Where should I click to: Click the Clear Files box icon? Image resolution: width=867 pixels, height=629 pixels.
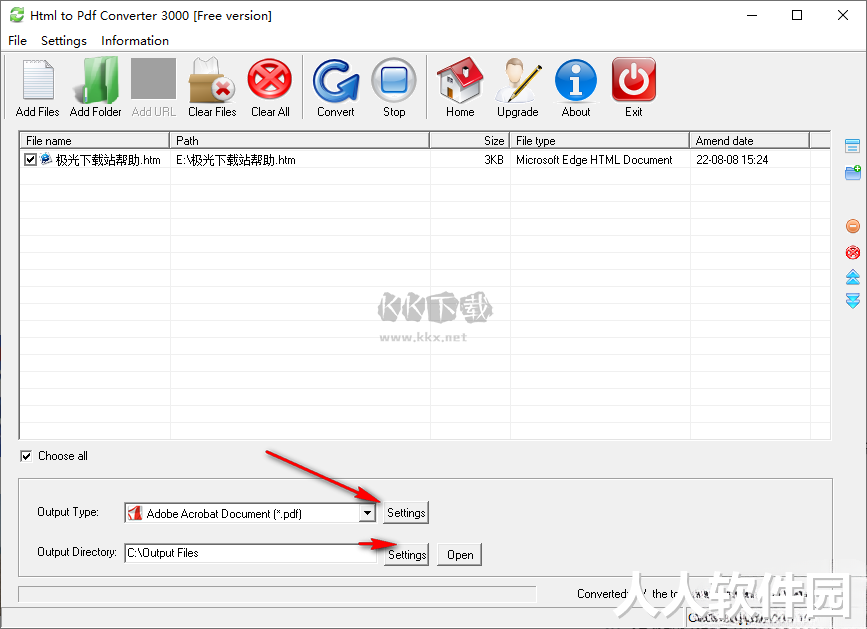(212, 81)
